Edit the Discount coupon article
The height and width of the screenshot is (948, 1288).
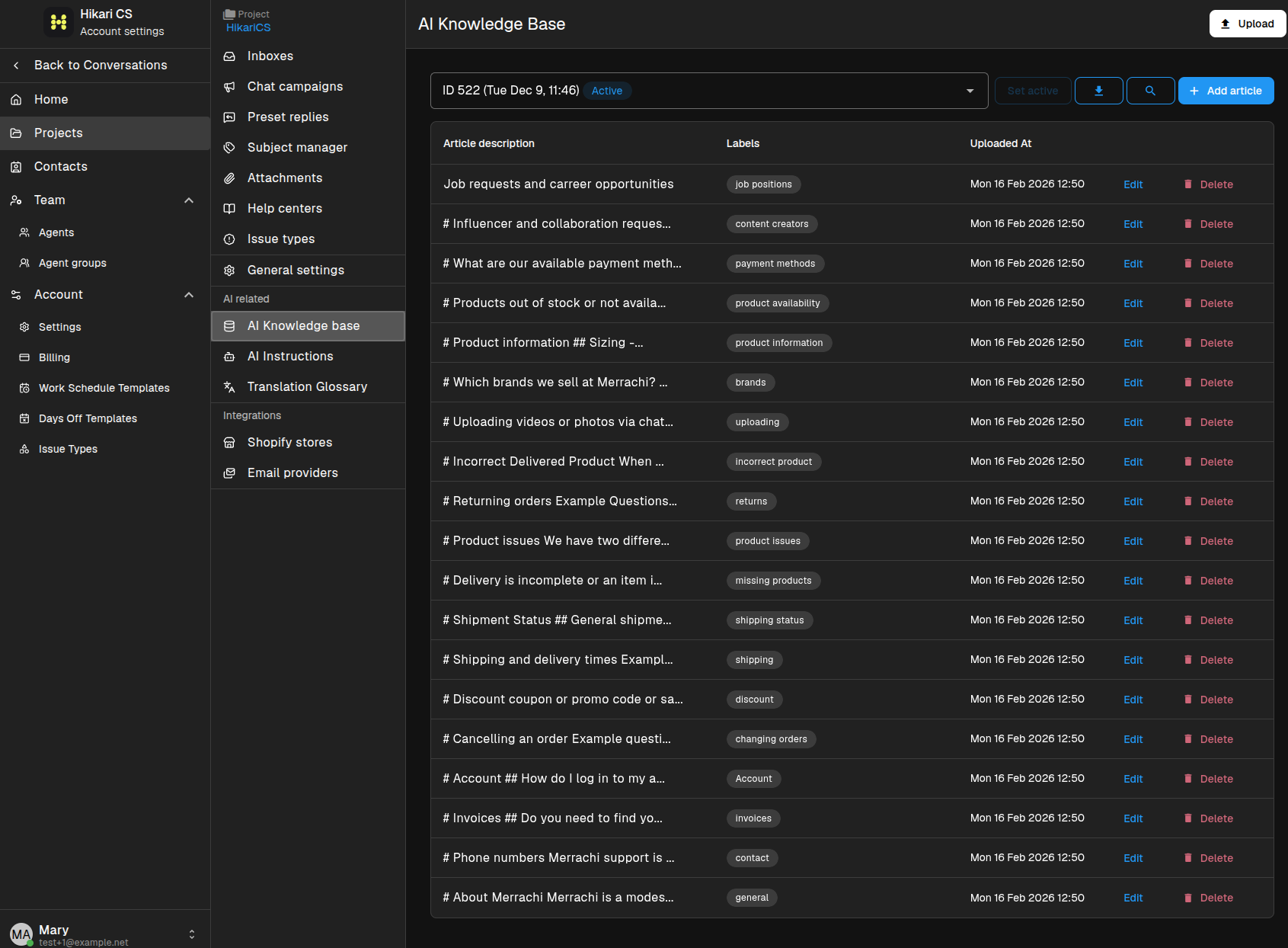pos(1133,700)
